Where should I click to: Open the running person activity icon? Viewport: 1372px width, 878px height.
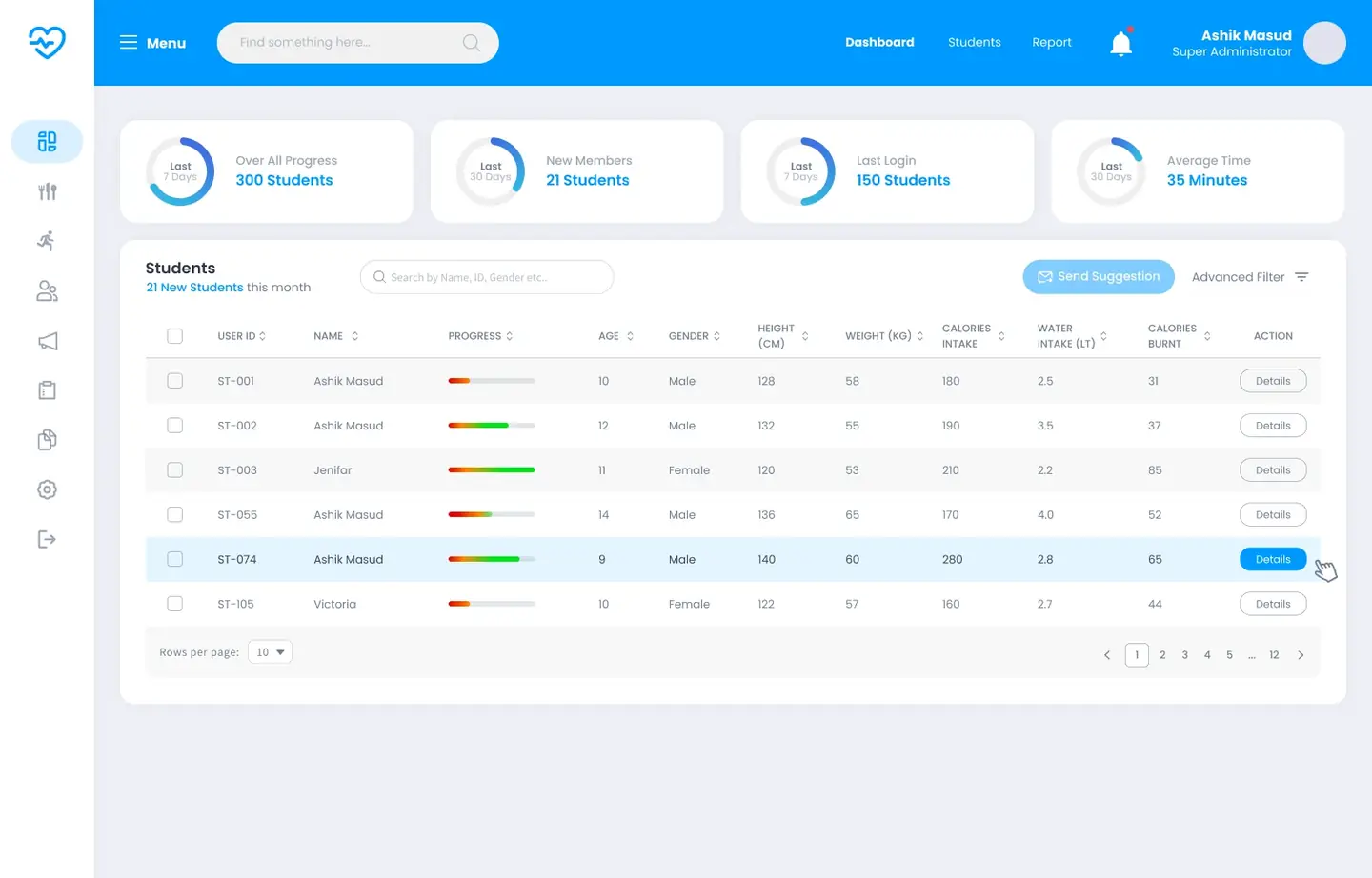pyautogui.click(x=47, y=241)
